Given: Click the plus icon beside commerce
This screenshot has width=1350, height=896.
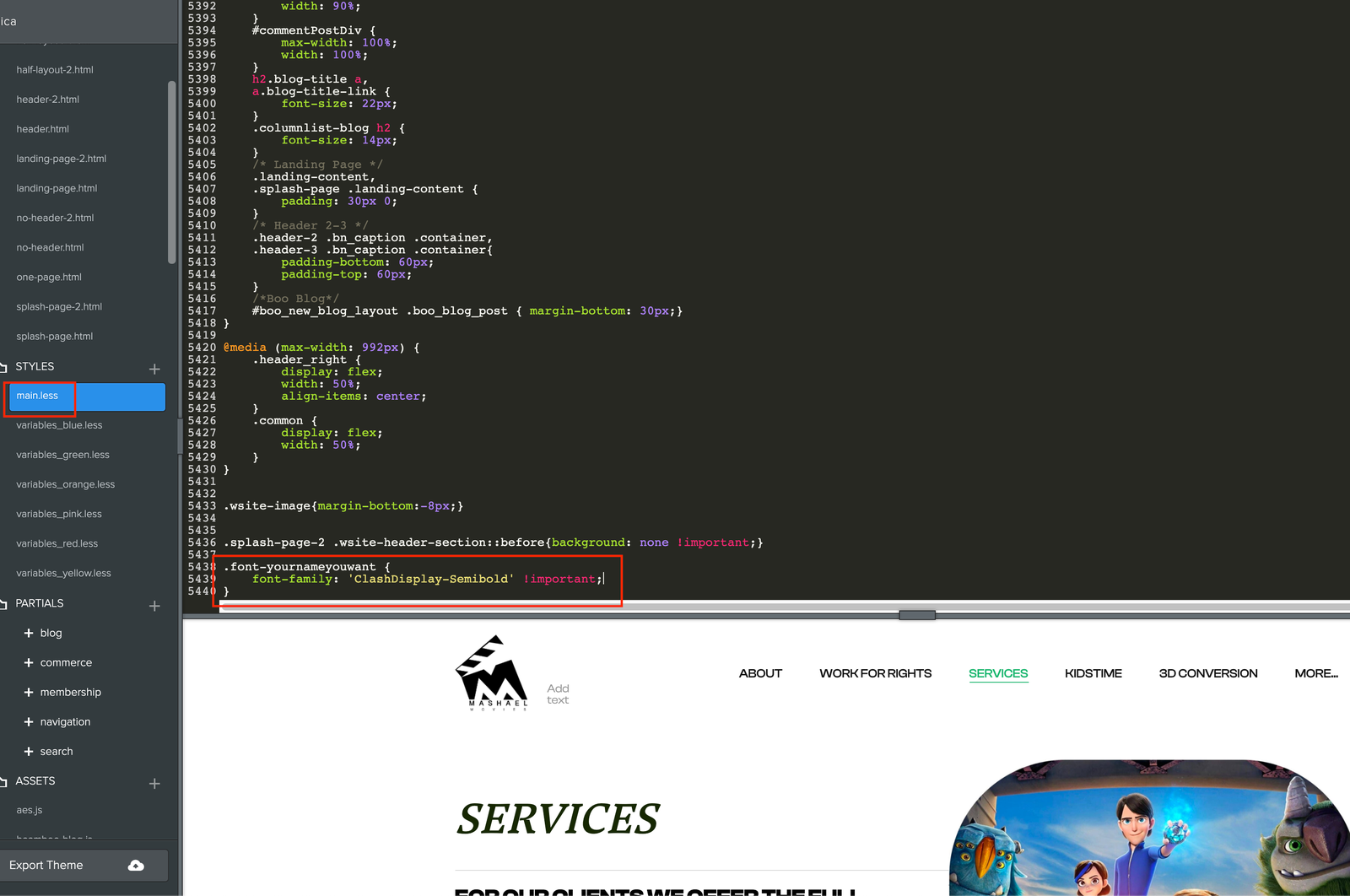Looking at the screenshot, I should coord(28,662).
